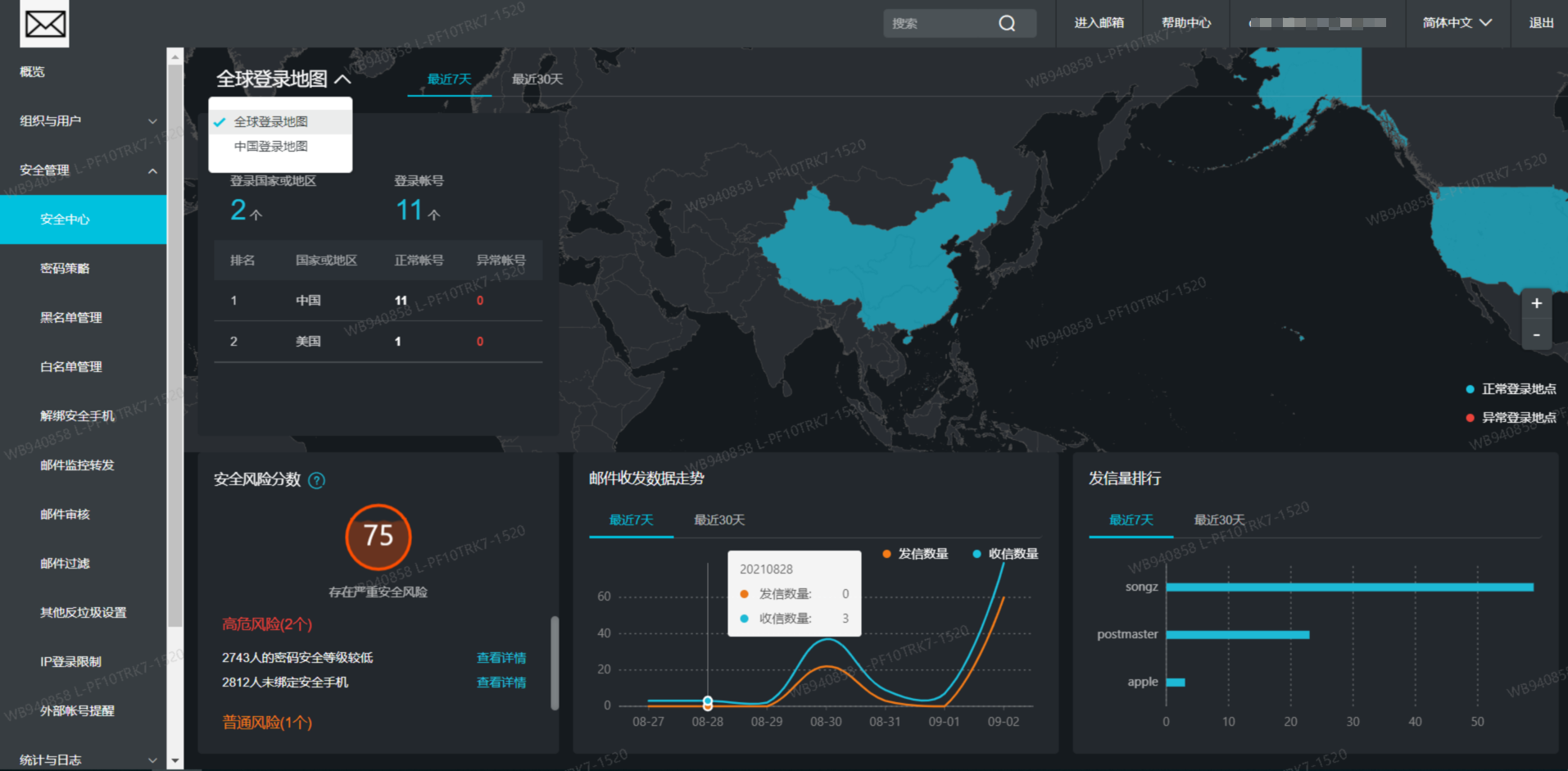Click the 08-28 data point marker
The width and height of the screenshot is (1568, 771).
coord(708,703)
